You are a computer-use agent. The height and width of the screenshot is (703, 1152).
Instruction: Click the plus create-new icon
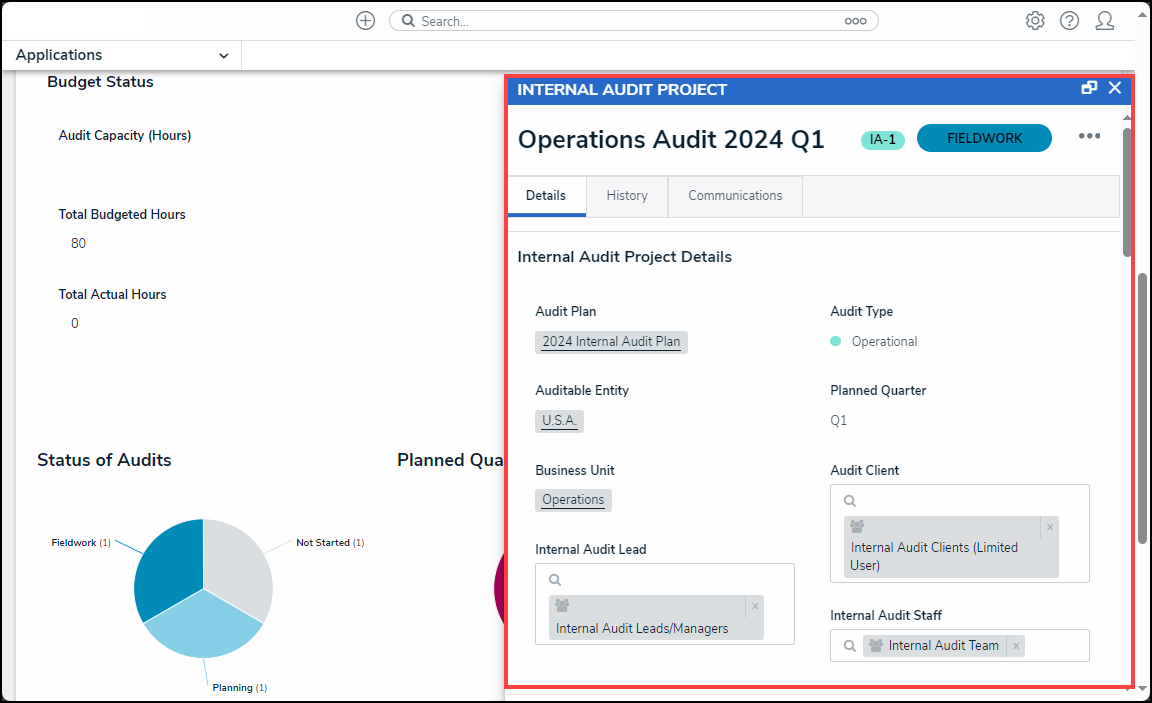(x=365, y=21)
